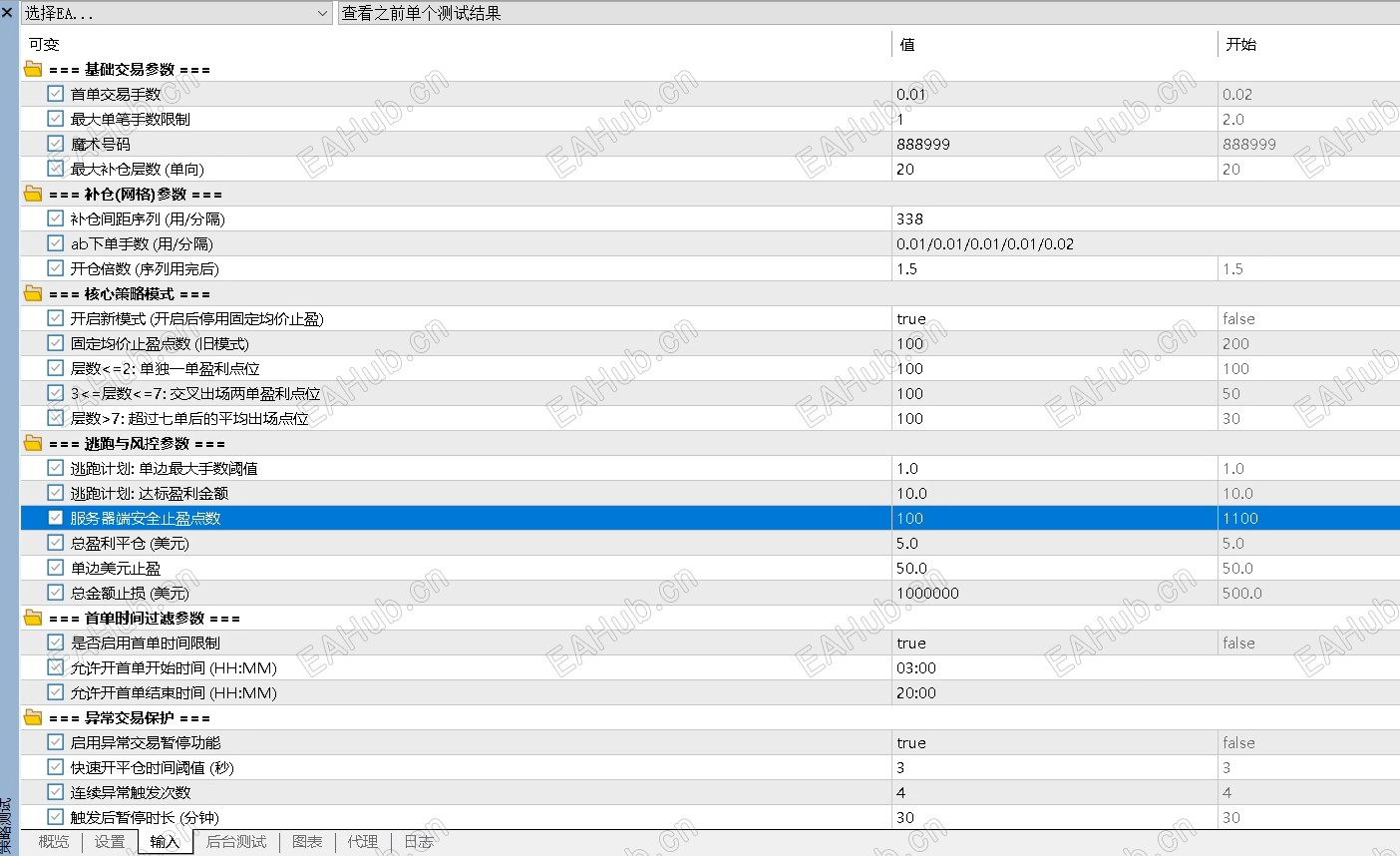Open the 日志 tab
Image resolution: width=1400 pixels, height=856 pixels.
(x=419, y=842)
